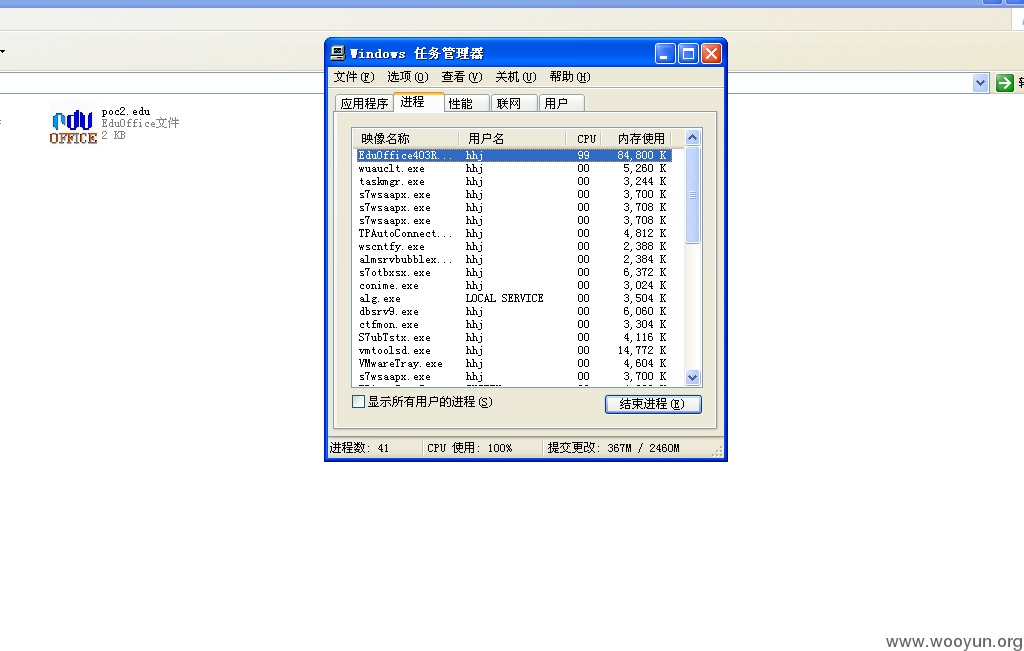
Task: Select the almsrvbubblex... process
Action: click(405, 260)
